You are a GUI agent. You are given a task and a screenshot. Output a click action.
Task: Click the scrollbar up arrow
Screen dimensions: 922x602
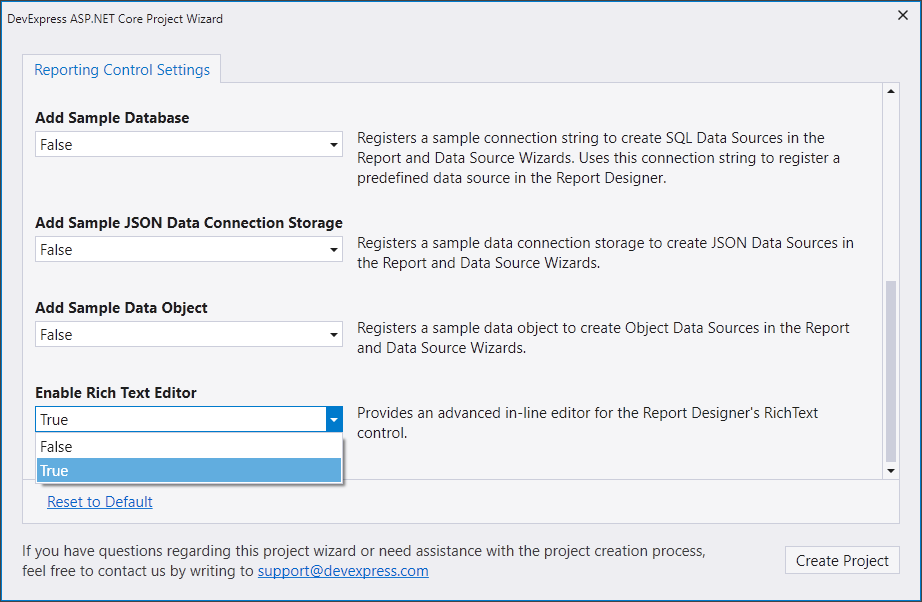891,91
